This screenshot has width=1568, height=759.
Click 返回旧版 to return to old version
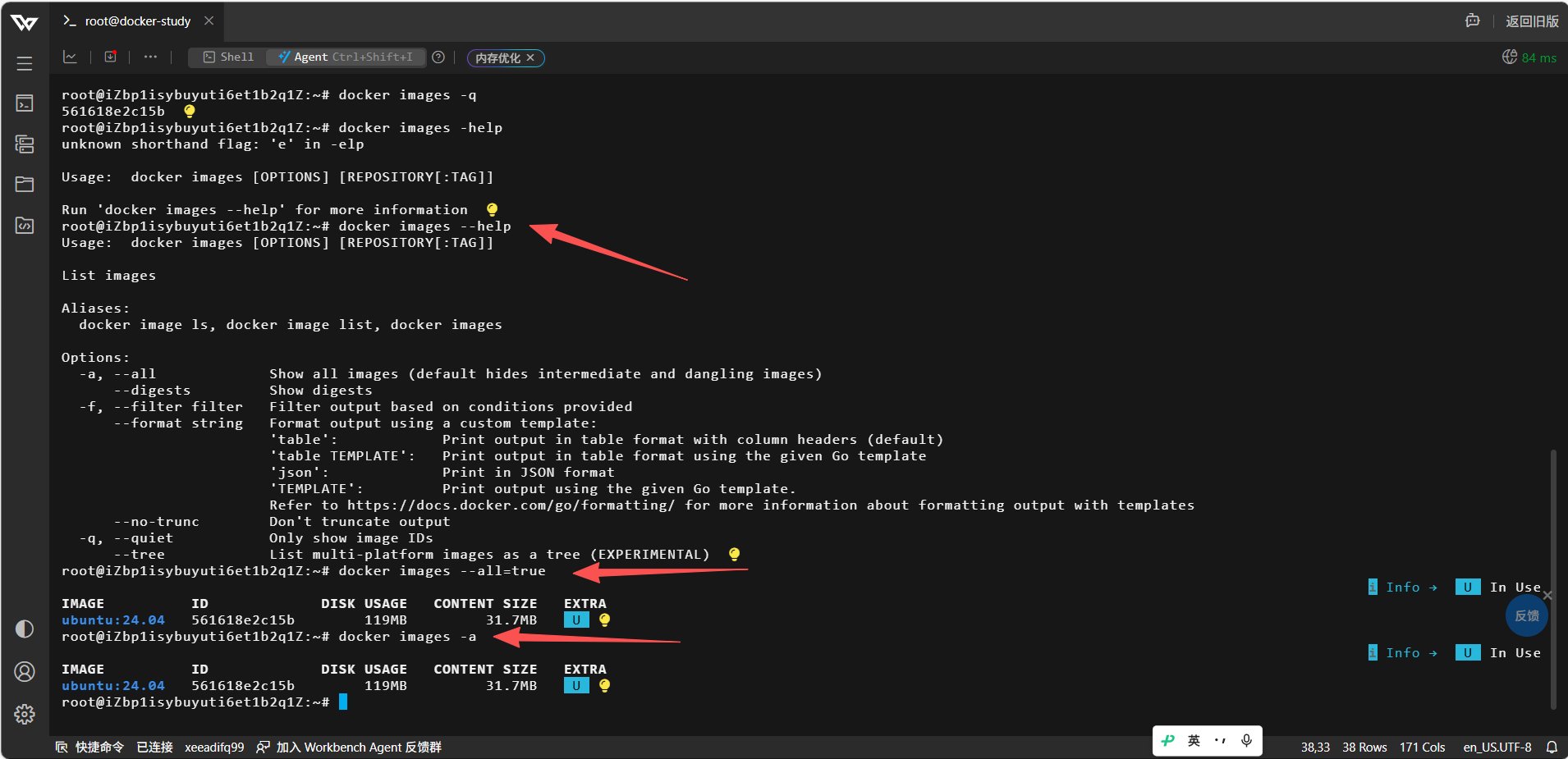point(1532,21)
